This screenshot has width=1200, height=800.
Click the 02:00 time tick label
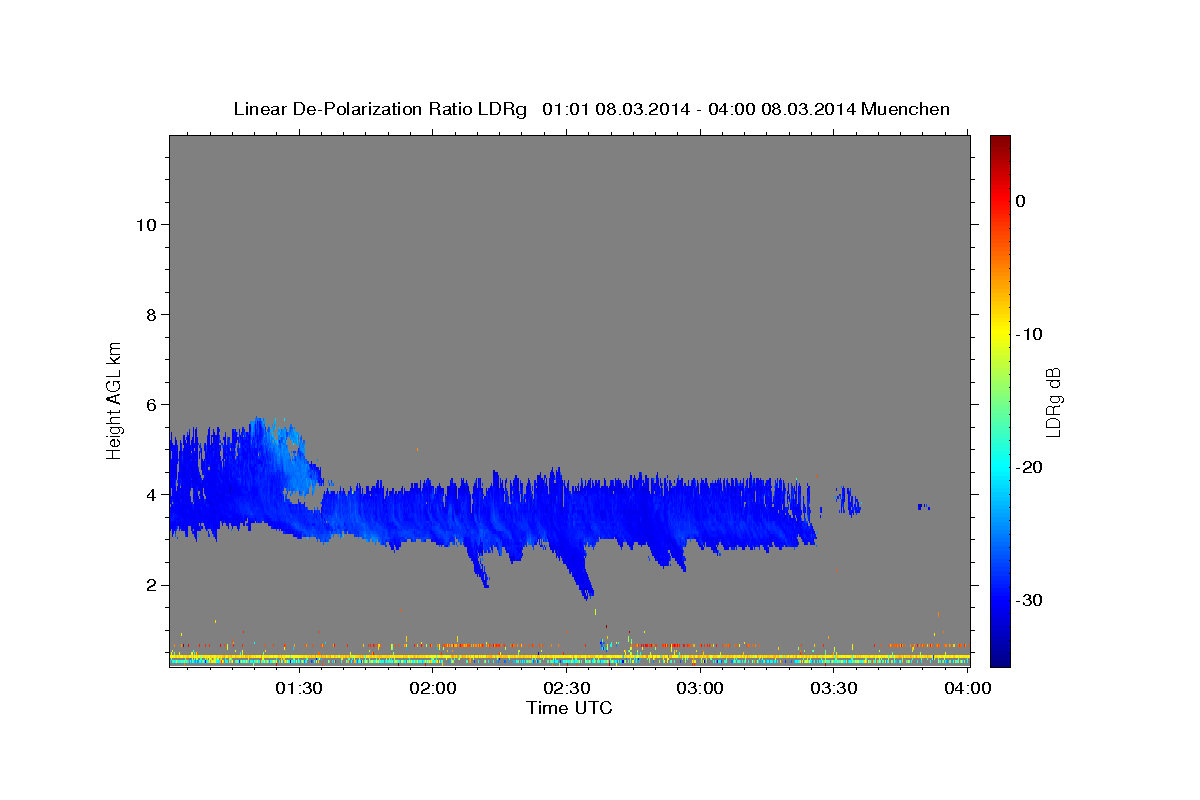point(433,688)
